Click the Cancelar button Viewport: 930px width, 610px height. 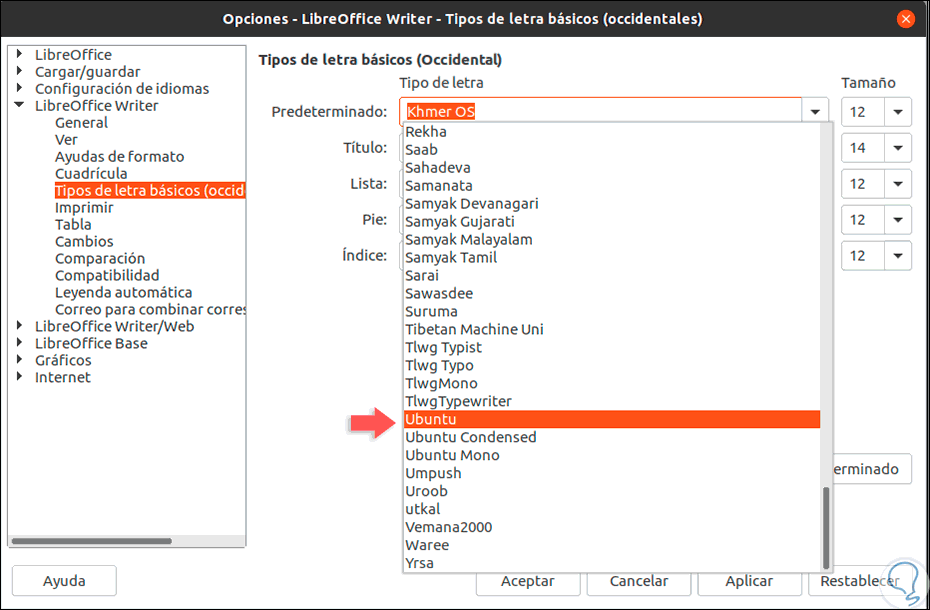(x=639, y=581)
